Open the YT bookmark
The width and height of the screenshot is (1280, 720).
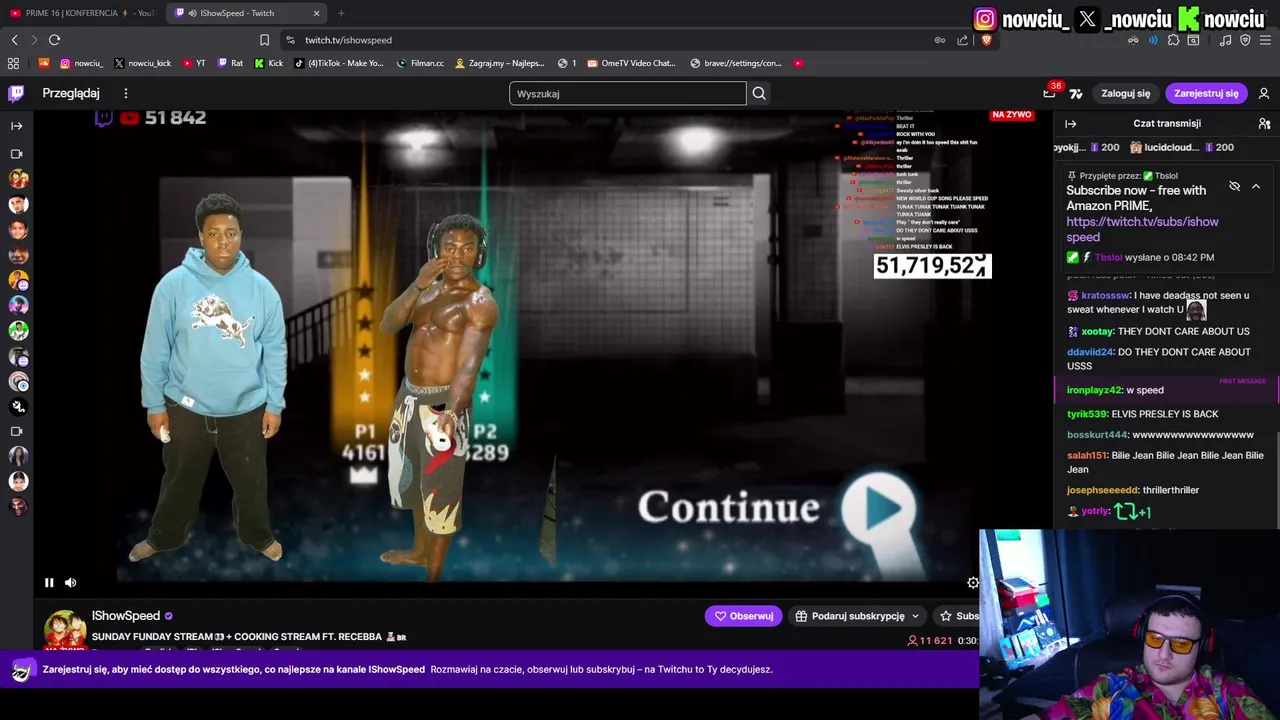[194, 63]
